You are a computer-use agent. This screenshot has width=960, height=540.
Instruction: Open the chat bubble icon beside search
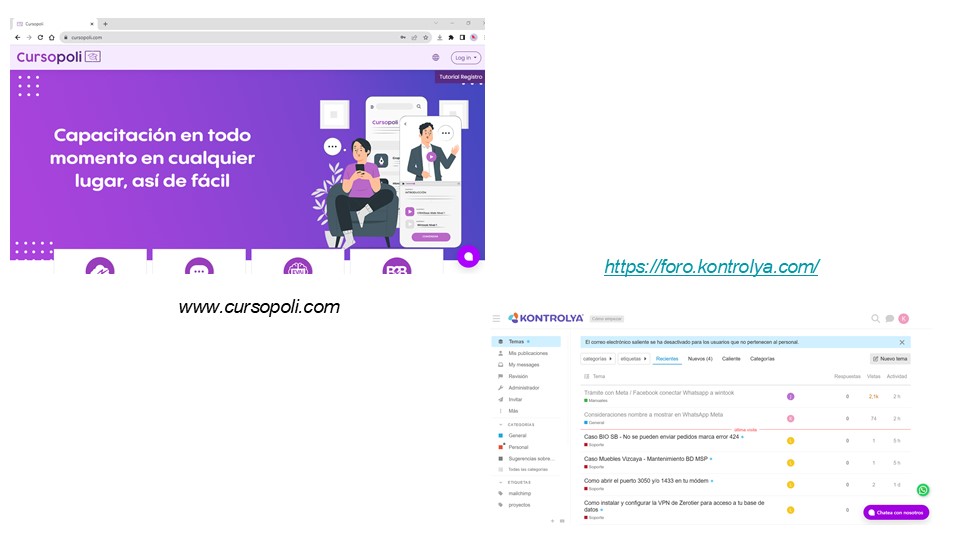coord(889,319)
